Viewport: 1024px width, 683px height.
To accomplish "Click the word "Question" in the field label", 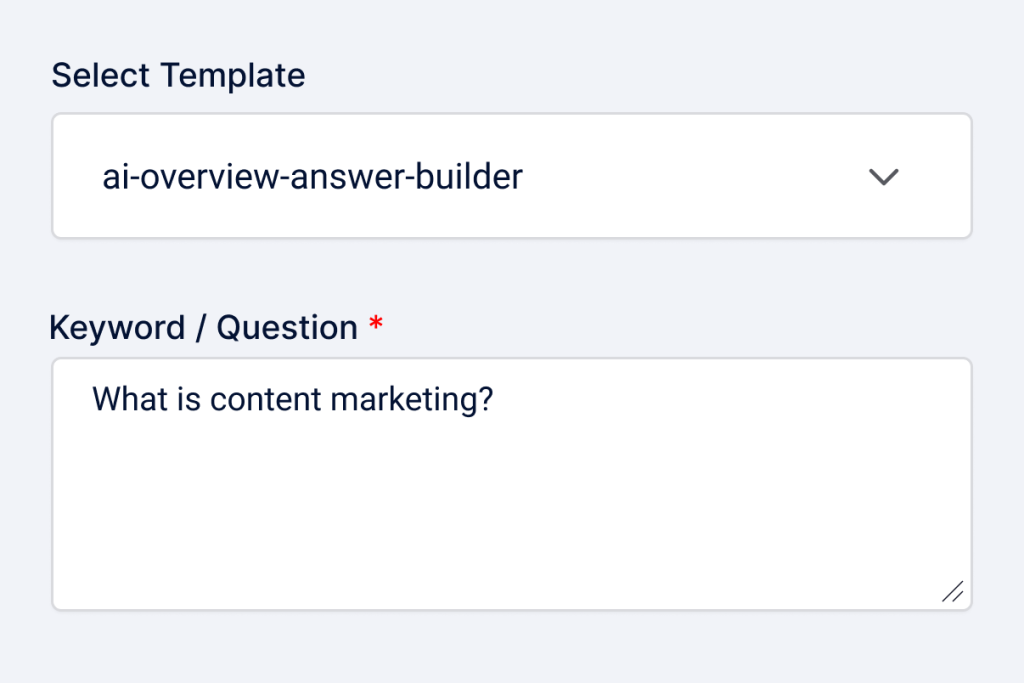I will tap(287, 327).
